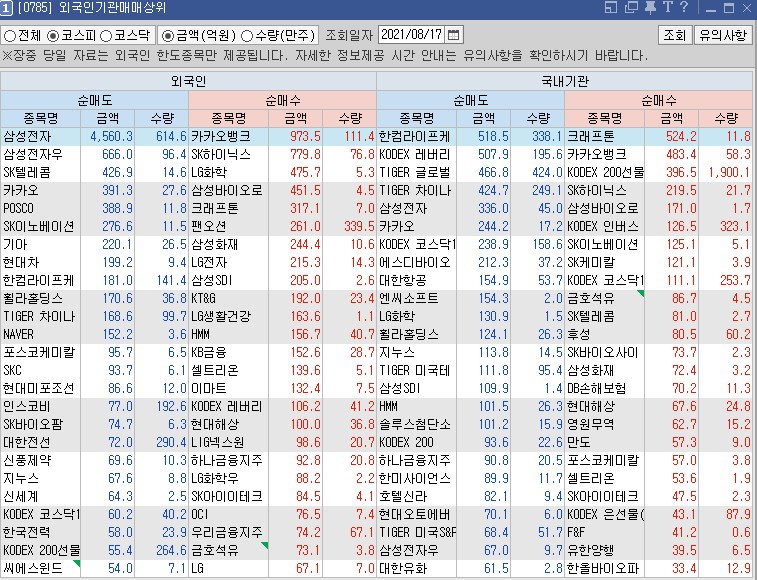Click 호텔신라 in institutional net-sell column
Viewport: 757px width, 580px height.
(403, 496)
